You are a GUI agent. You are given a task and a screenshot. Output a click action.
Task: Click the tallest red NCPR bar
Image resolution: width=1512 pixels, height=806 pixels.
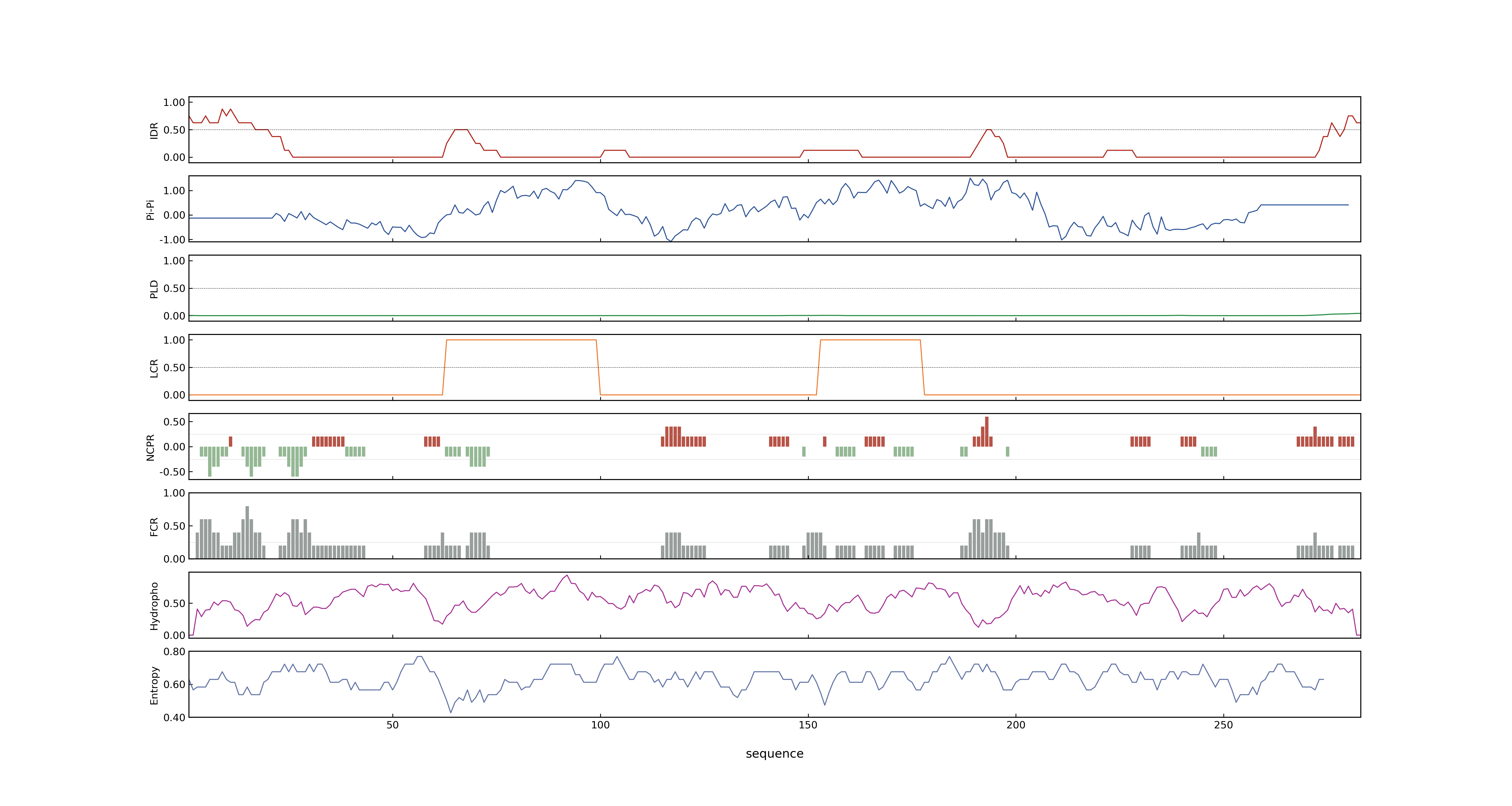pyautogui.click(x=987, y=431)
